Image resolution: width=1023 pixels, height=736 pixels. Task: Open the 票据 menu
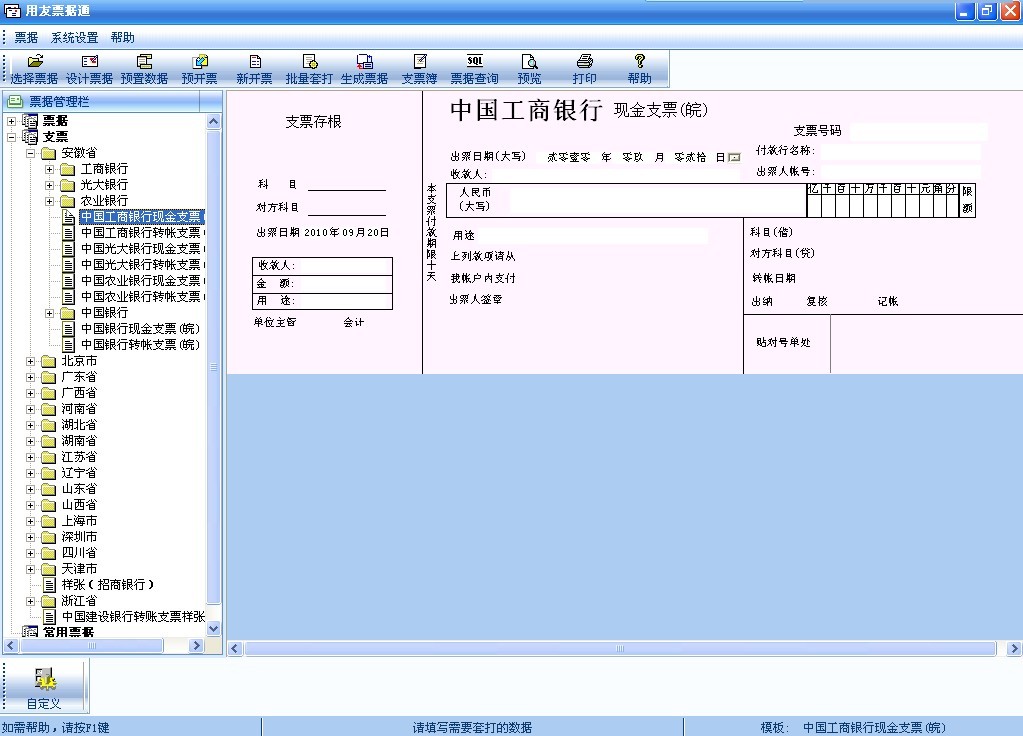pyautogui.click(x=26, y=38)
